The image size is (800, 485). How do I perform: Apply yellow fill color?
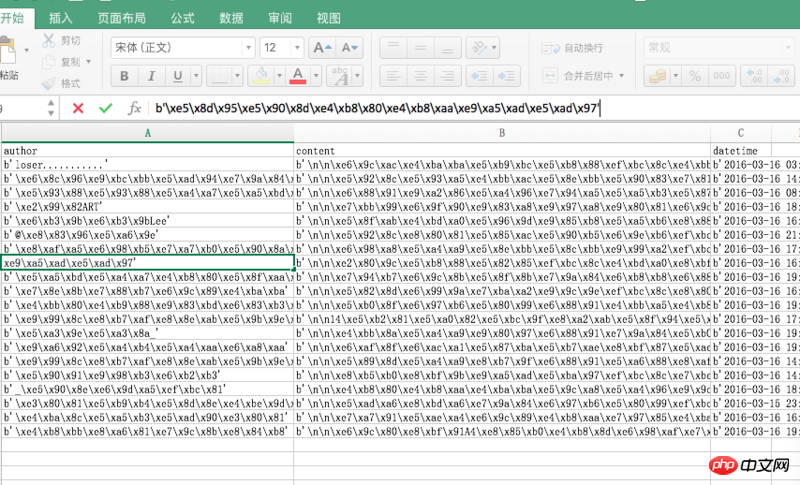[261, 76]
